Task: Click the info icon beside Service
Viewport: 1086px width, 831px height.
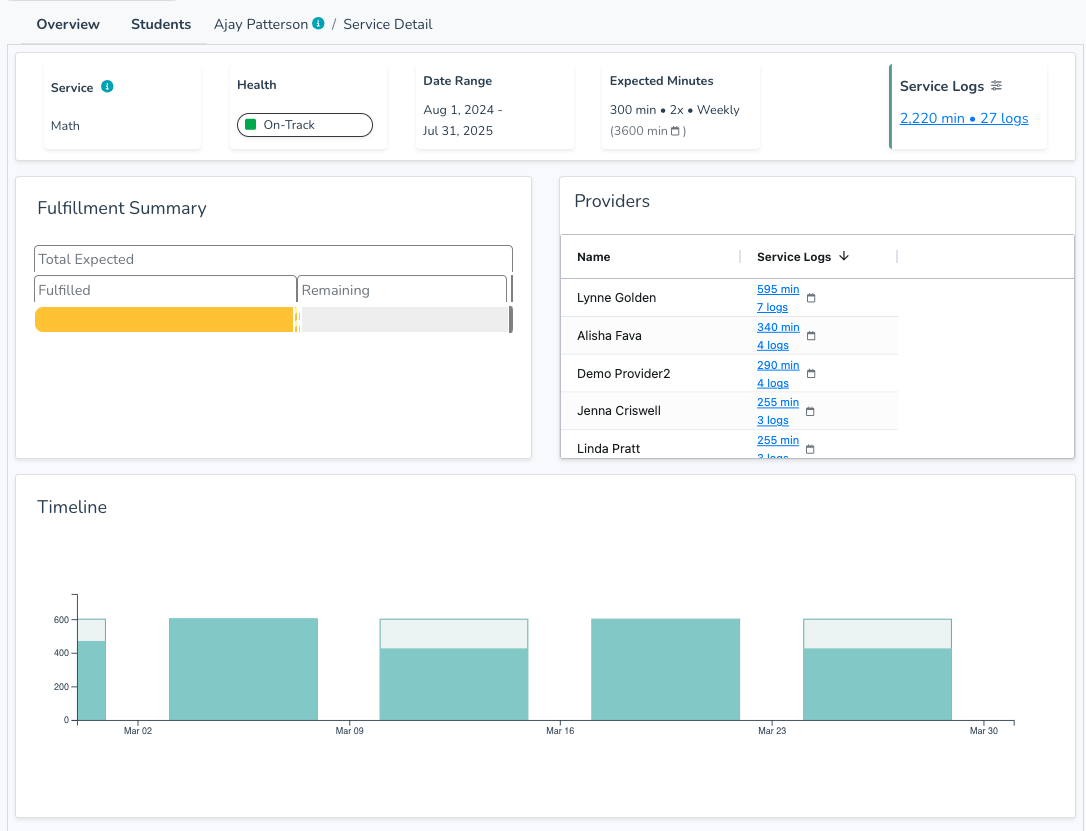Action: (x=107, y=87)
